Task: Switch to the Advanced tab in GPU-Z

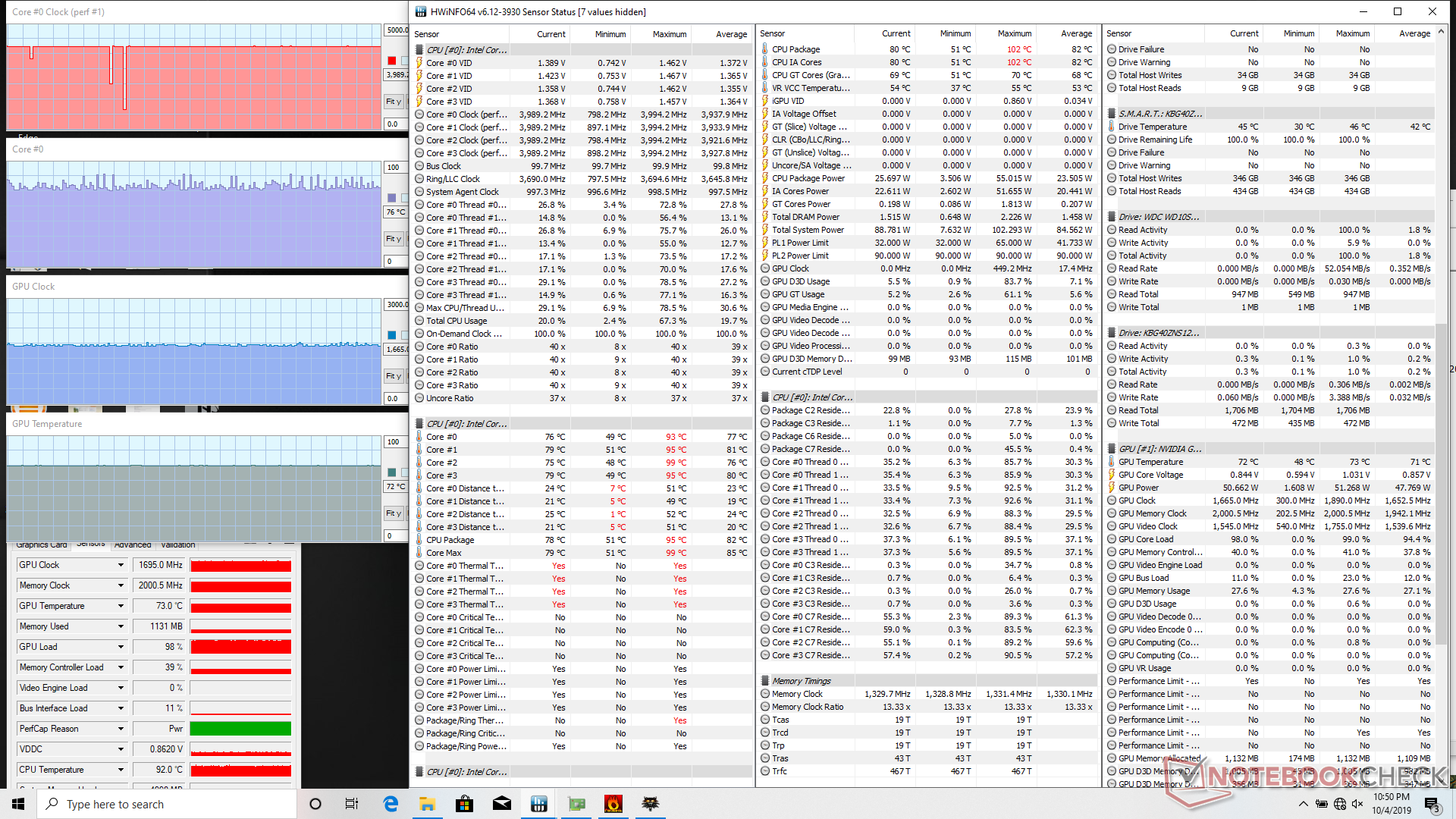Action: (x=133, y=544)
